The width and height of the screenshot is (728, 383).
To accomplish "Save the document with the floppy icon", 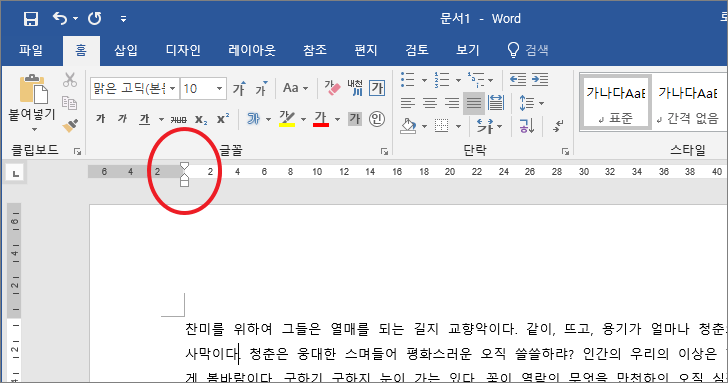I will click(x=31, y=19).
